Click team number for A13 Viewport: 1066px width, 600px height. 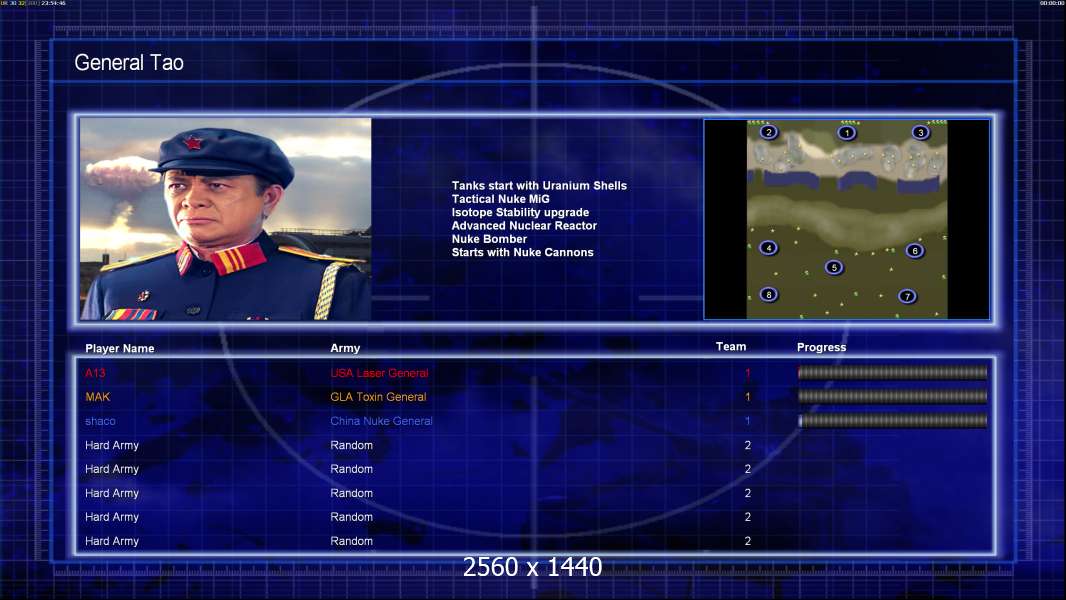(x=748, y=373)
